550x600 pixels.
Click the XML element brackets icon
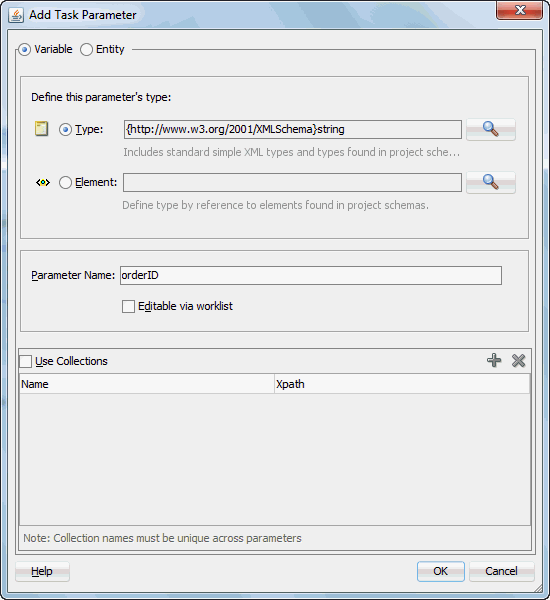(x=43, y=183)
